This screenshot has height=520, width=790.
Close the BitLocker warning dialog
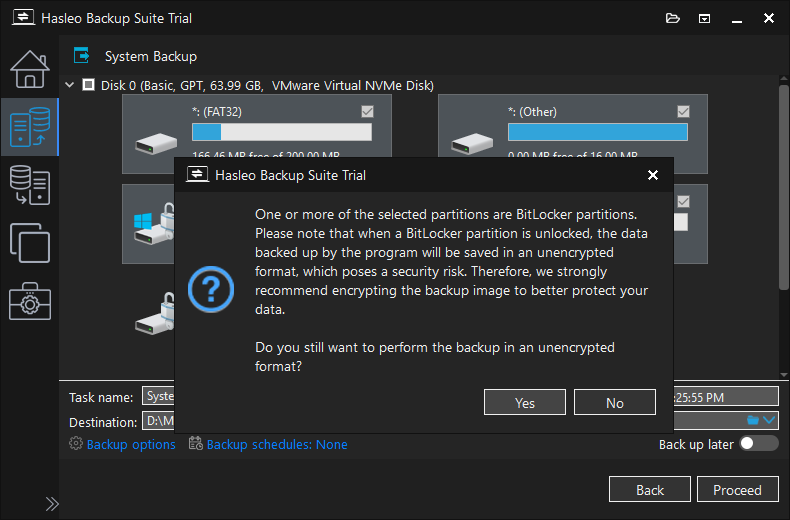coord(653,175)
